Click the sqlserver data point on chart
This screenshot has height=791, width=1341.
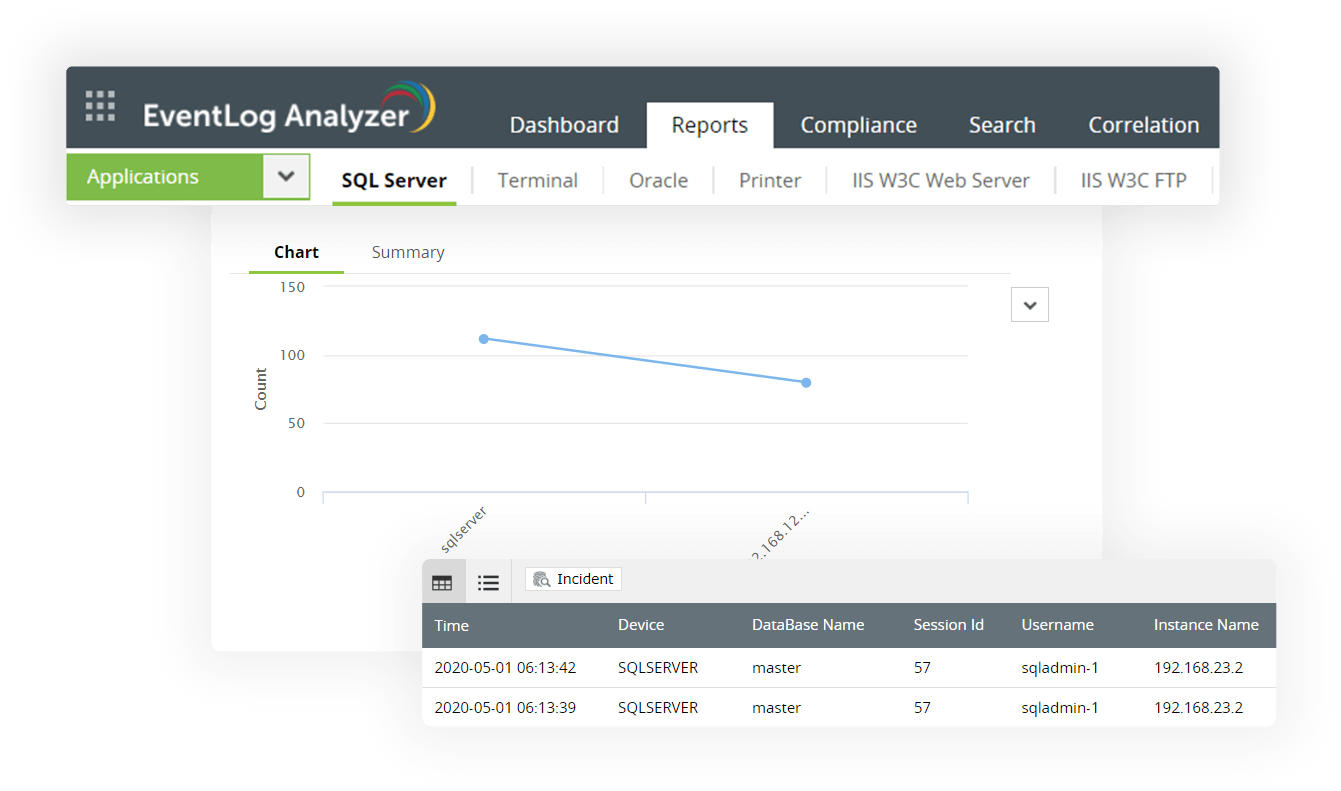pos(484,339)
